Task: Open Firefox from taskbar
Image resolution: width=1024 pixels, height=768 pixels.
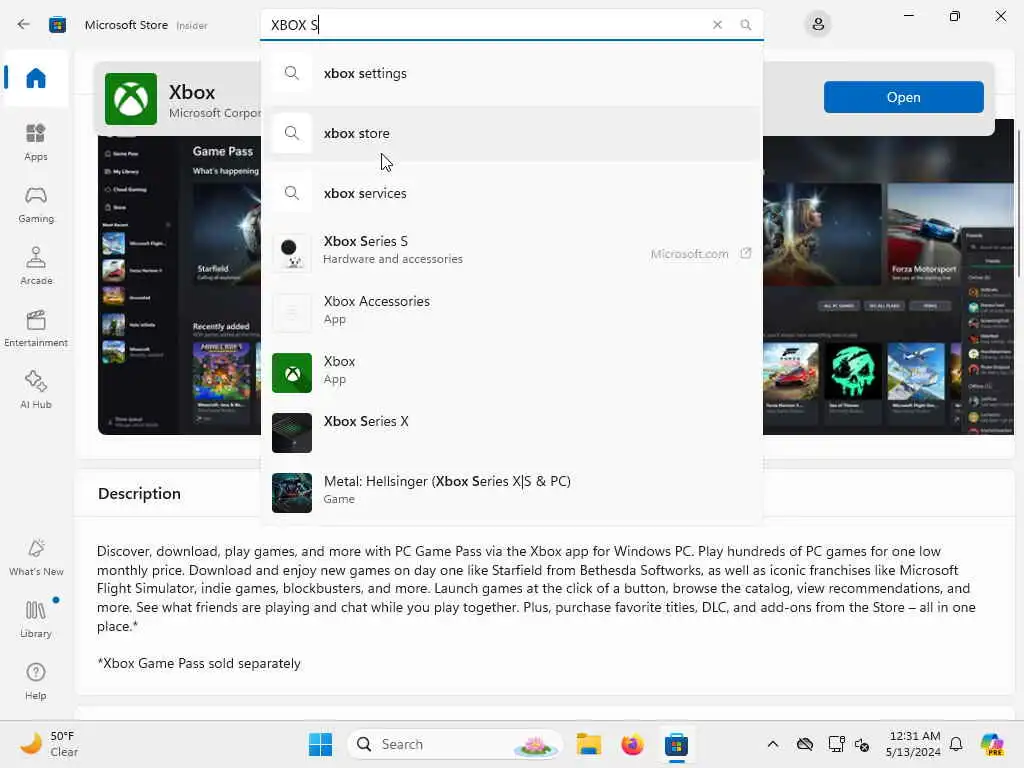Action: [632, 744]
